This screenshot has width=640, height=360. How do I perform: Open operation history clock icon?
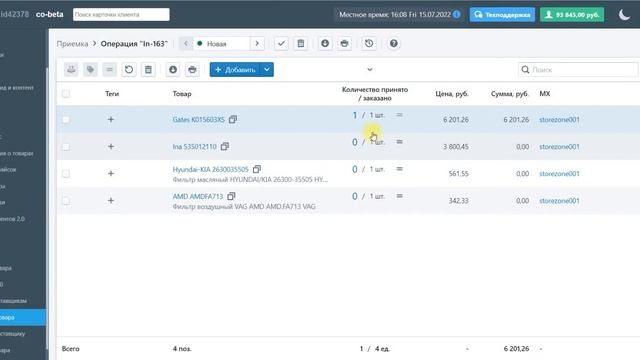coord(369,43)
